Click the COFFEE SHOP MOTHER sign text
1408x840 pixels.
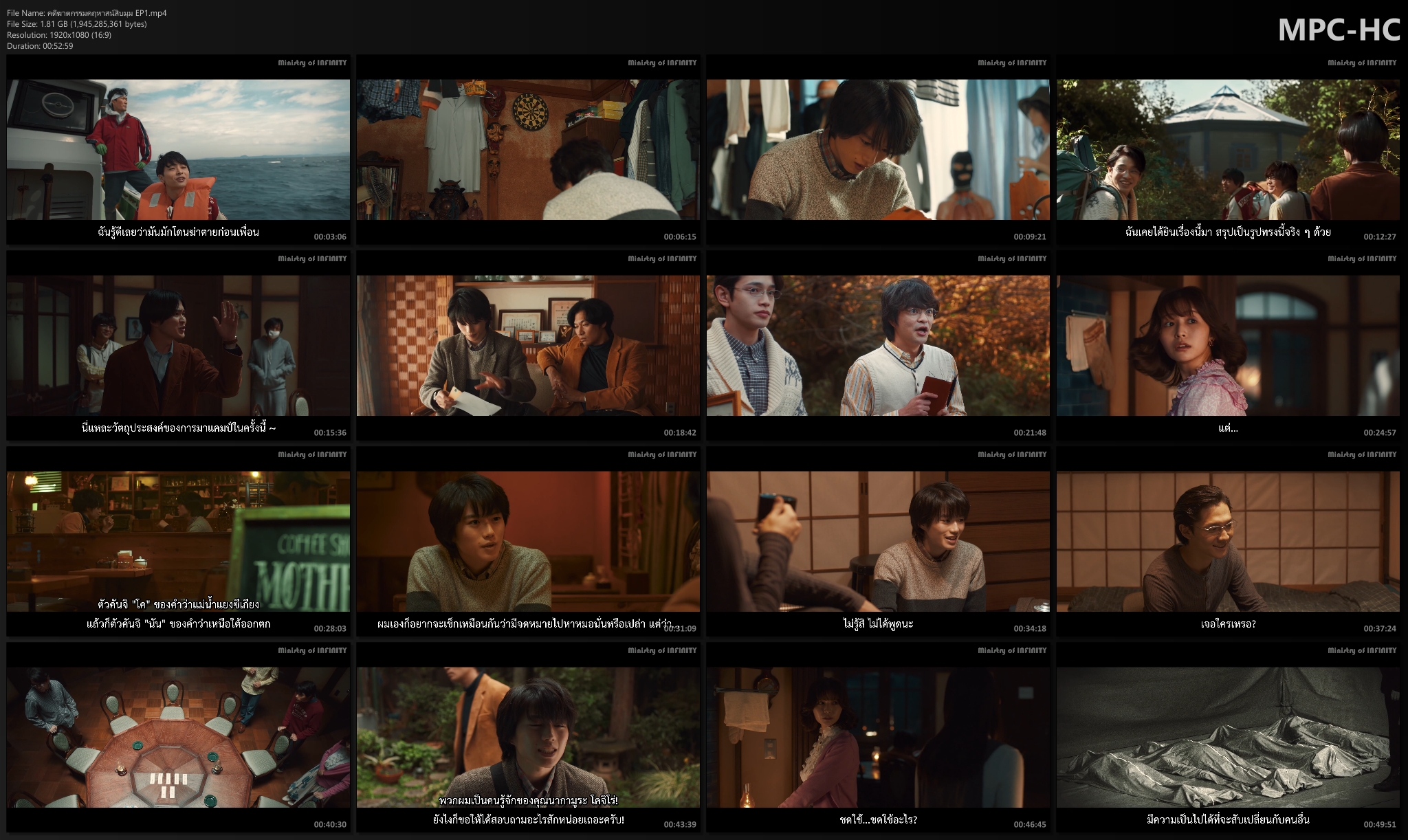coord(302,572)
